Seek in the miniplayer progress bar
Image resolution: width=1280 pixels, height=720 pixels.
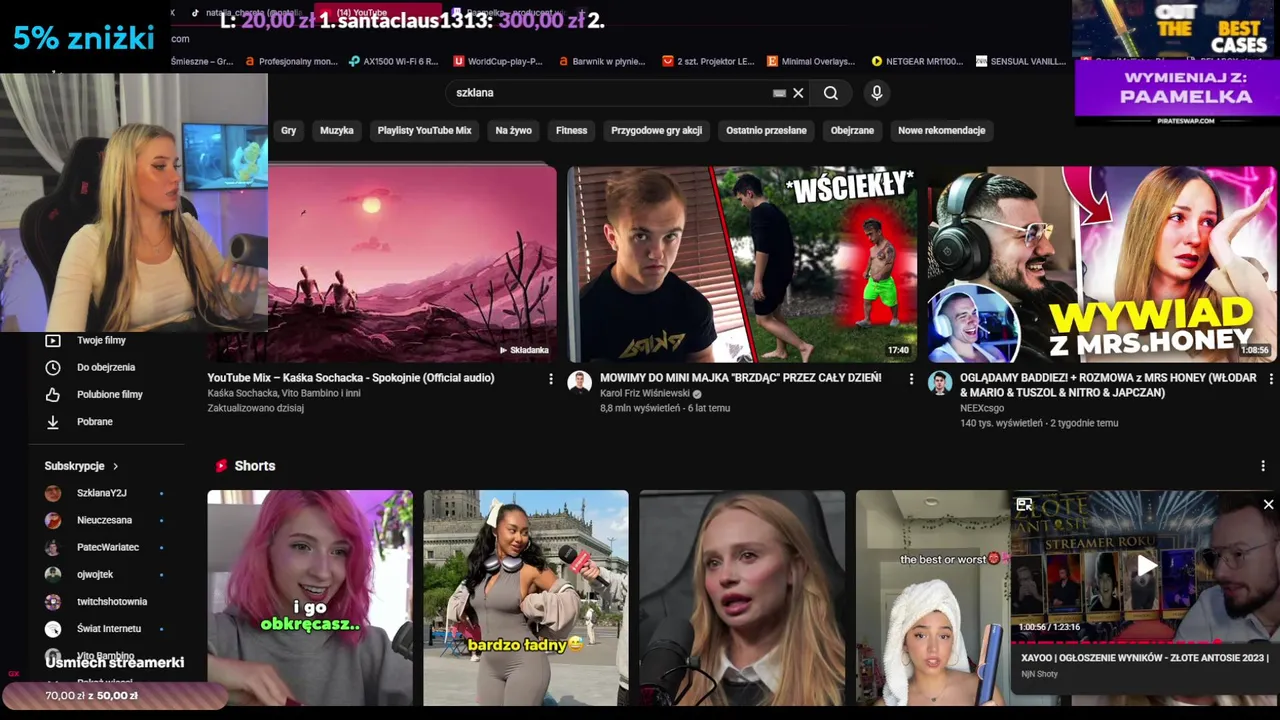tap(1145, 640)
